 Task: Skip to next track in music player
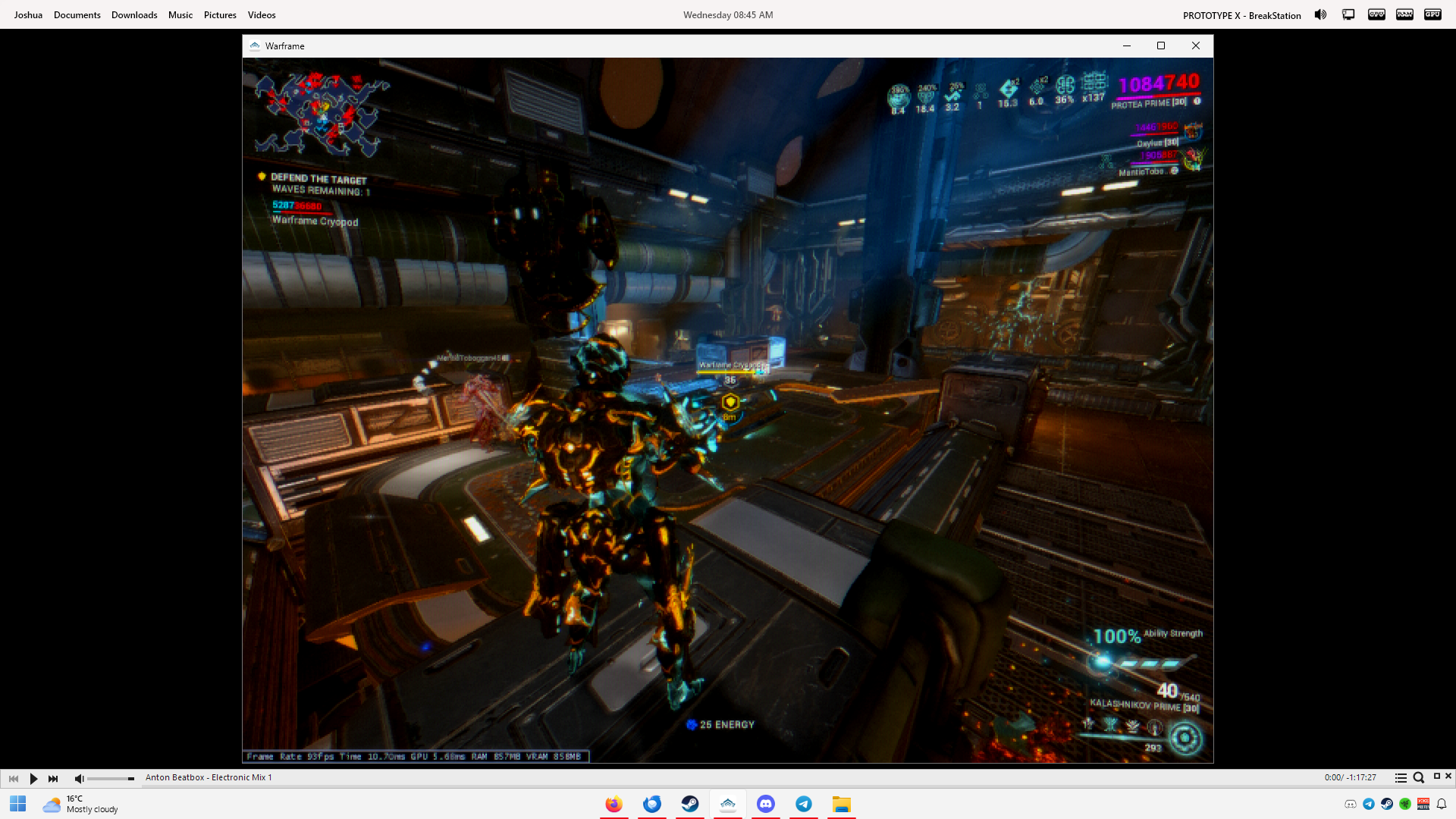point(53,778)
